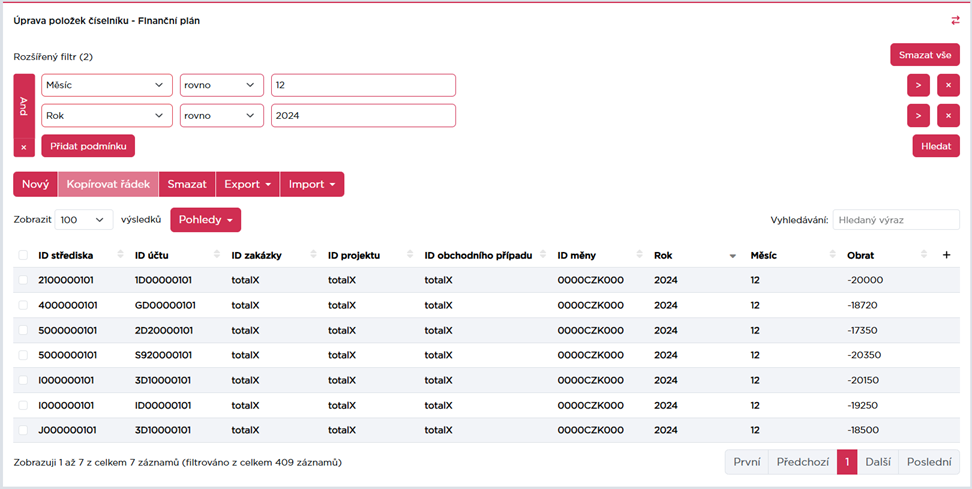Click the Obrat value -19250

862,405
